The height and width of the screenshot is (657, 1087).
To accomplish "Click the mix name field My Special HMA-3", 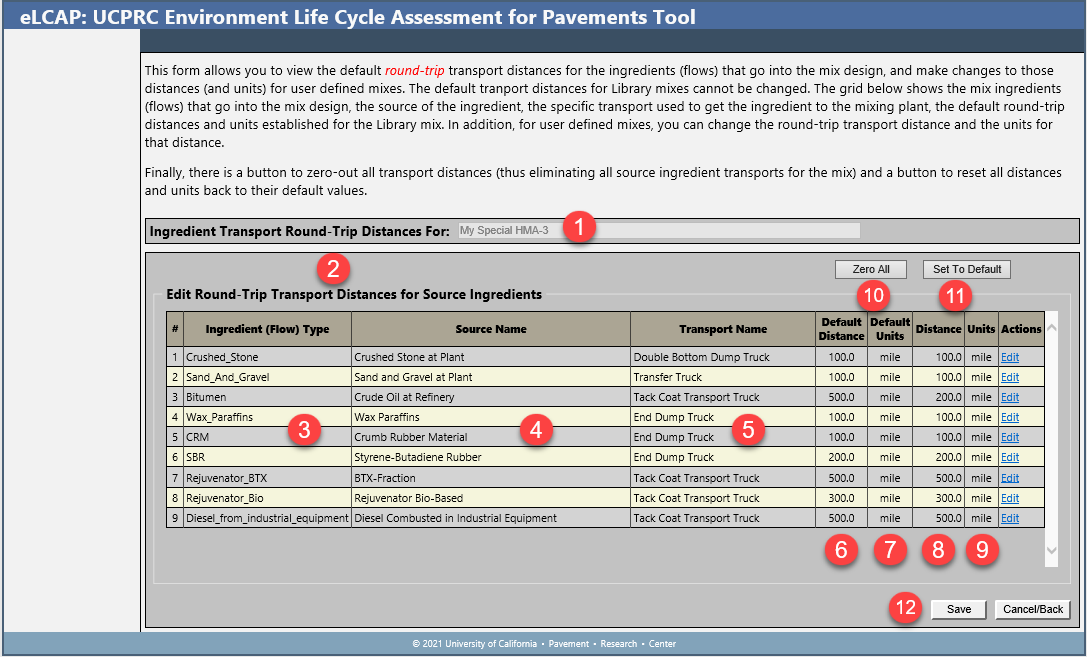I will pyautogui.click(x=658, y=231).
